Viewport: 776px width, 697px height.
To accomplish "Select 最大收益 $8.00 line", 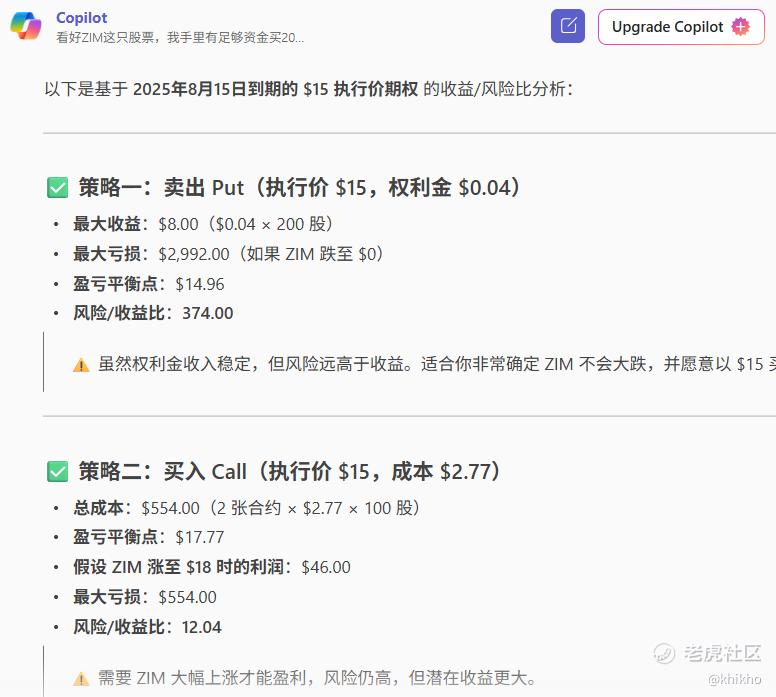I will [203, 224].
